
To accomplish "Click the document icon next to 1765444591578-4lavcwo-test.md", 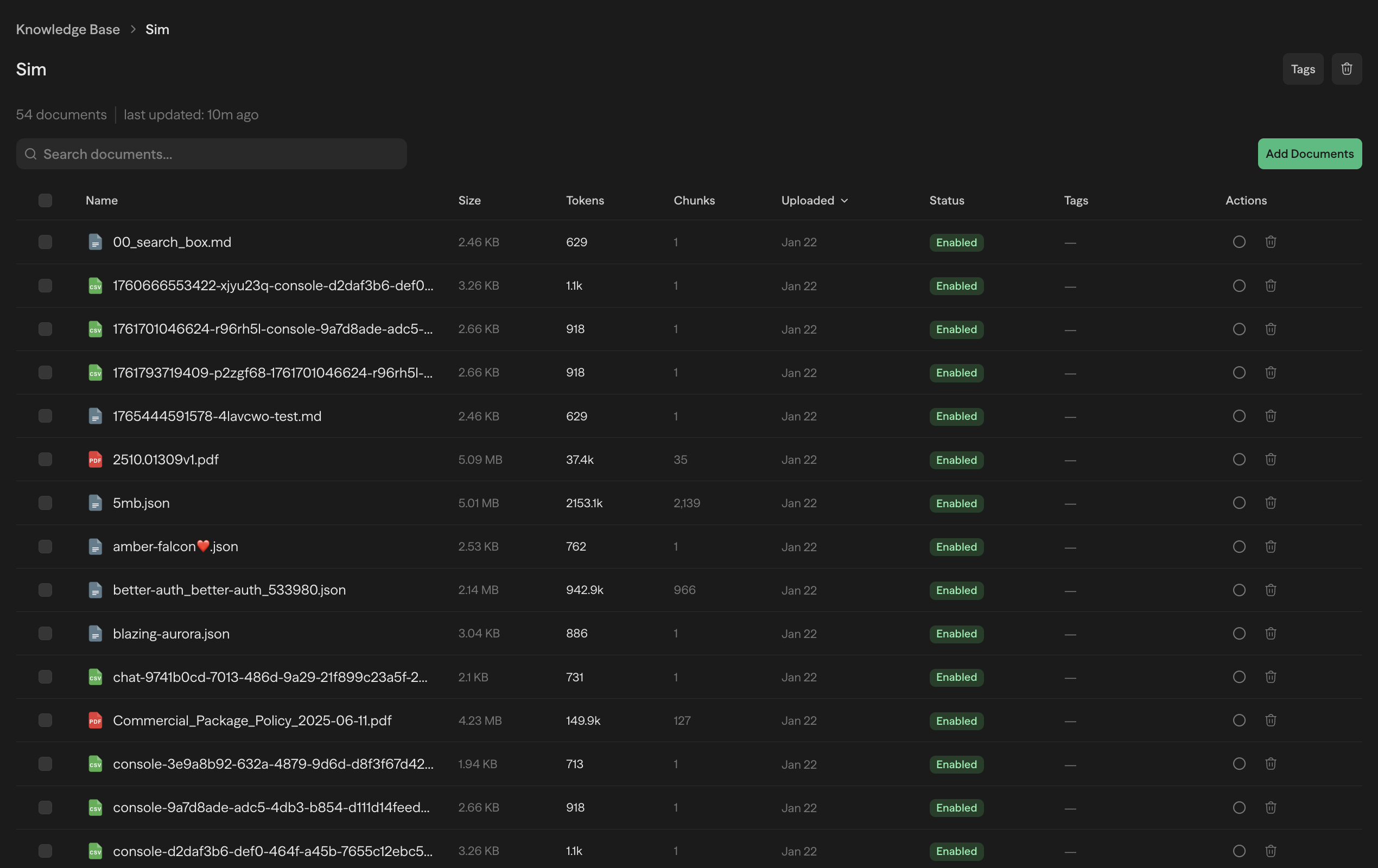I will pos(95,416).
